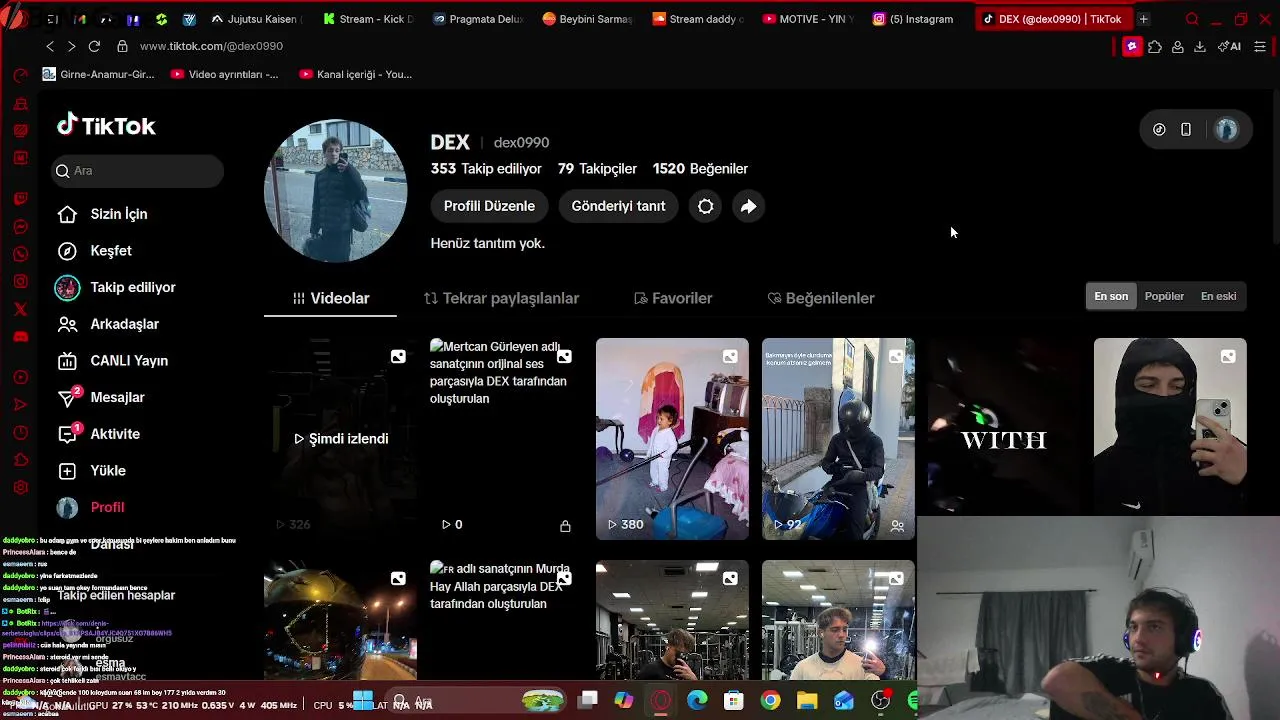Open CANLI Yayın live section
Screen dimensions: 1280x720
pyautogui.click(x=112, y=361)
